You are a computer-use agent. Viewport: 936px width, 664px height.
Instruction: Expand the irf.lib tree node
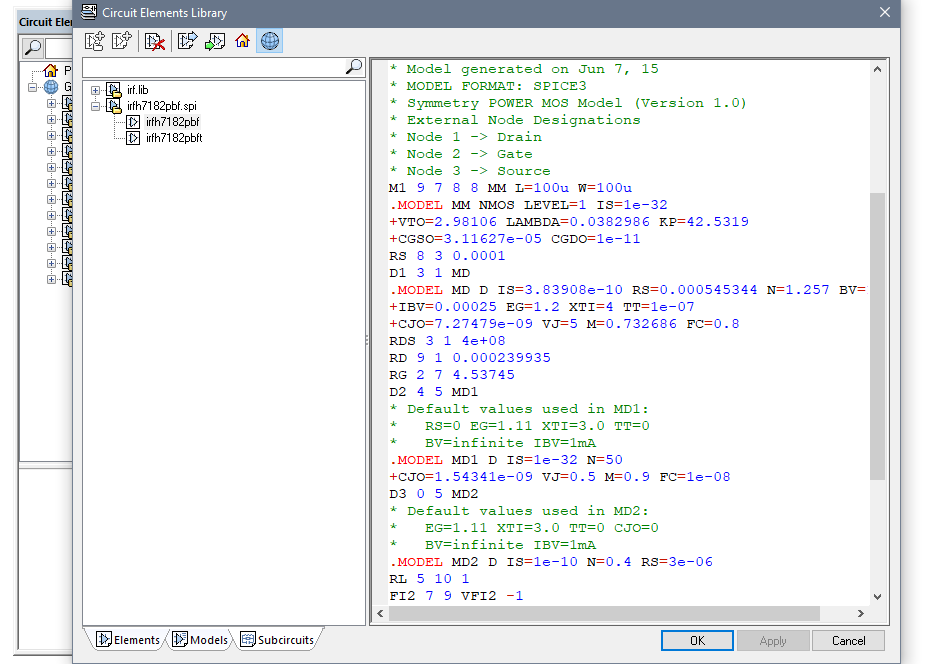pos(96,90)
